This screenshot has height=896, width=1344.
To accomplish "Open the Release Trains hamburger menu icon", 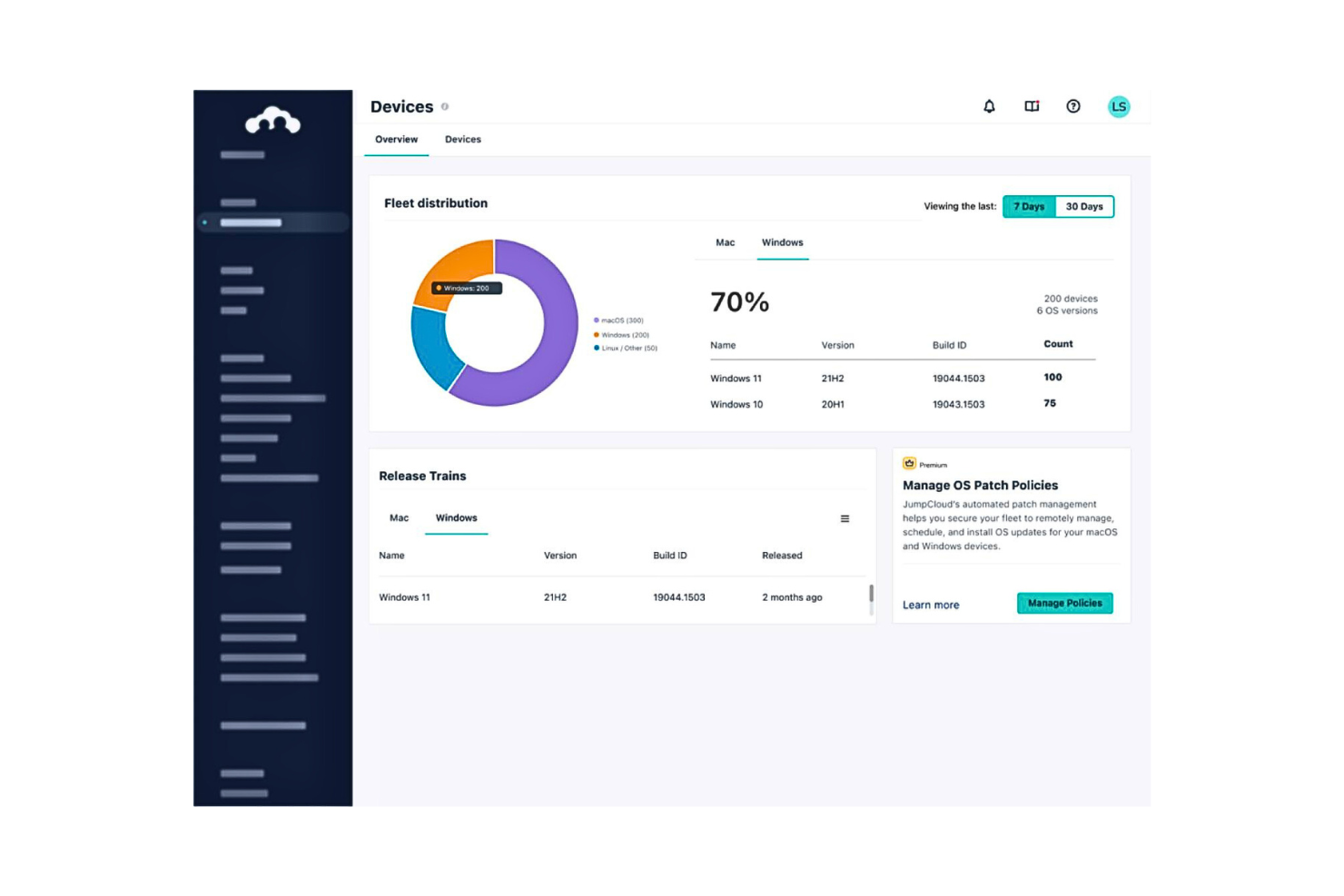I will [845, 518].
